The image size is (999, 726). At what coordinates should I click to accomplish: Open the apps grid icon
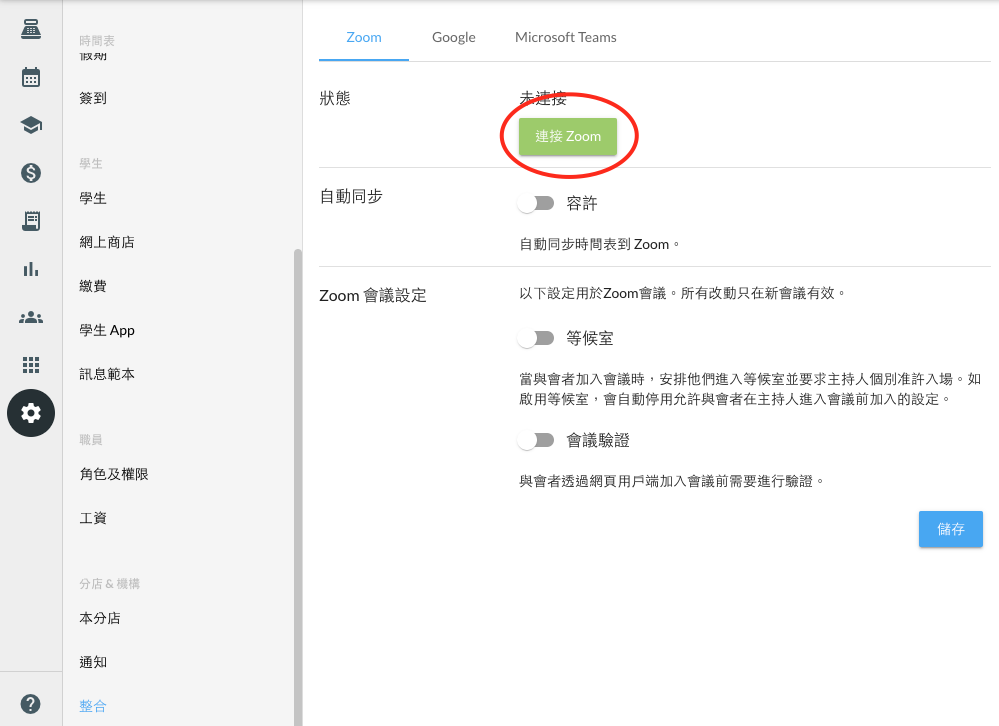[31, 365]
